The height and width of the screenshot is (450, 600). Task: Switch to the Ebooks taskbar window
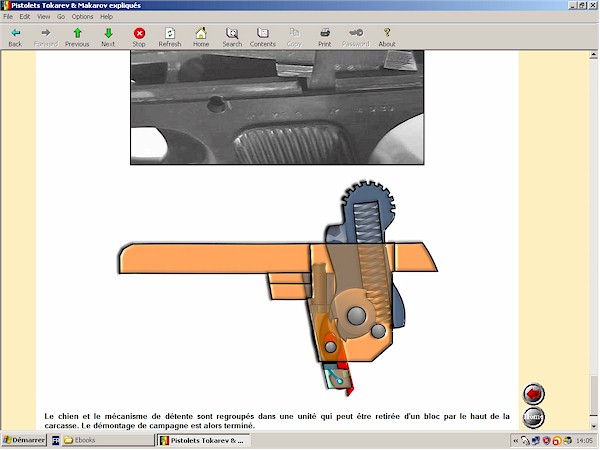108,440
